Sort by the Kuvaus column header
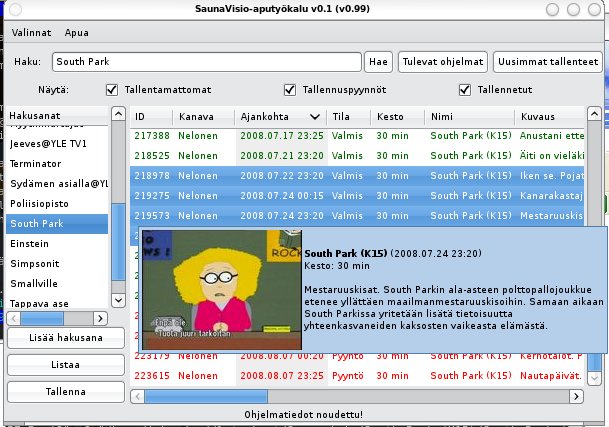Screen dimensions: 609x427 tap(550, 117)
